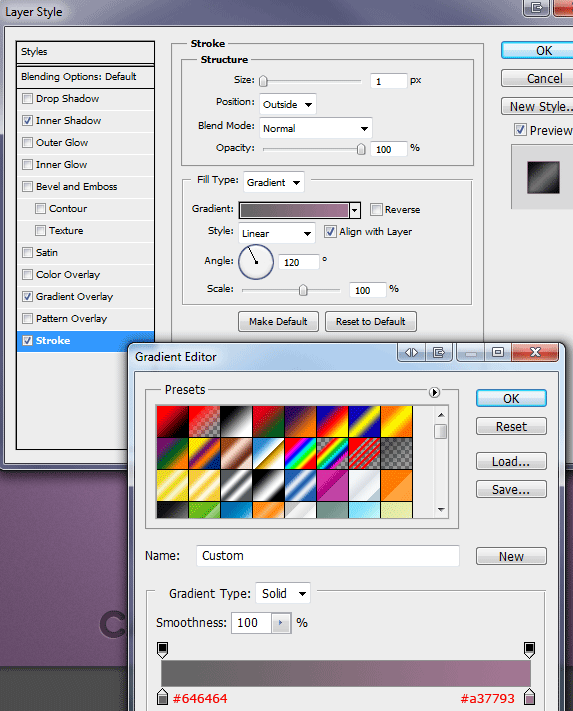This screenshot has height=711, width=573.
Task: Select the Styles section in list
Action: 85,52
